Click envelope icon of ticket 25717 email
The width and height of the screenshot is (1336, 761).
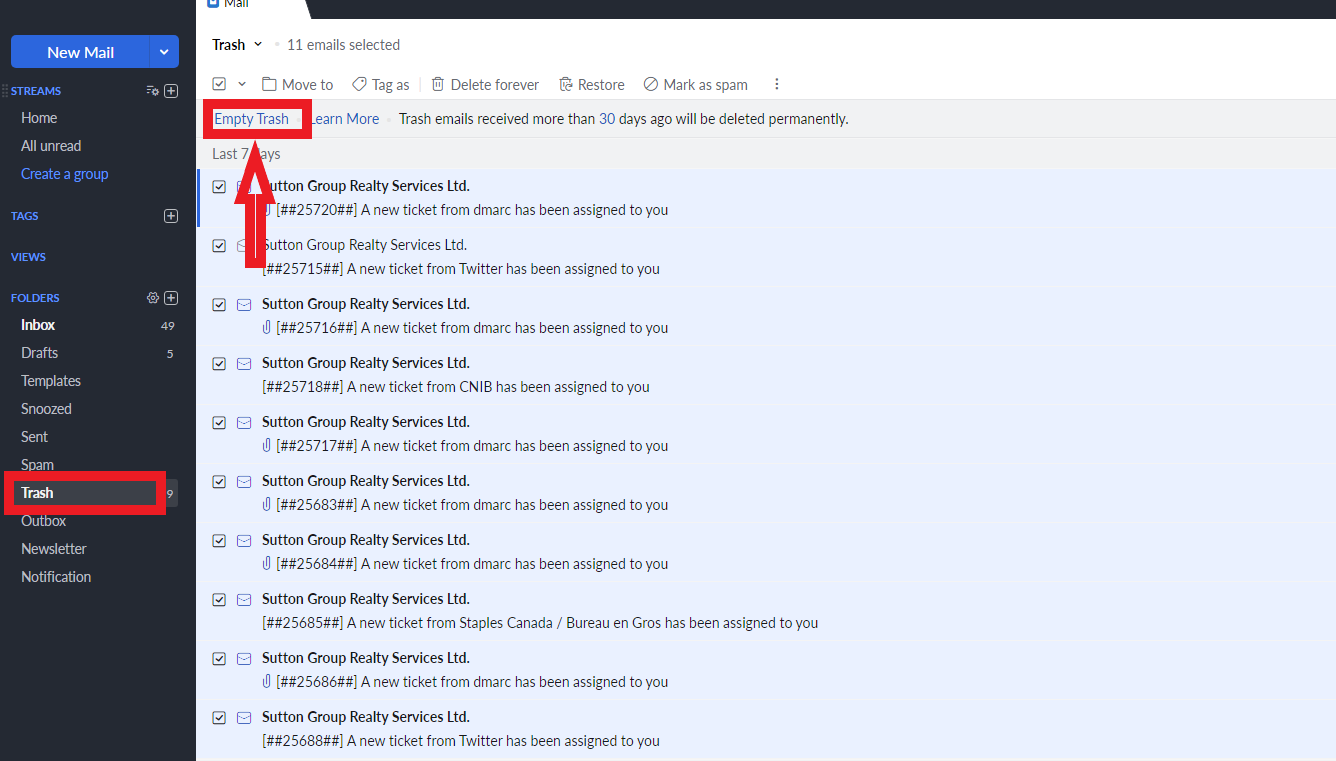pyautogui.click(x=244, y=423)
